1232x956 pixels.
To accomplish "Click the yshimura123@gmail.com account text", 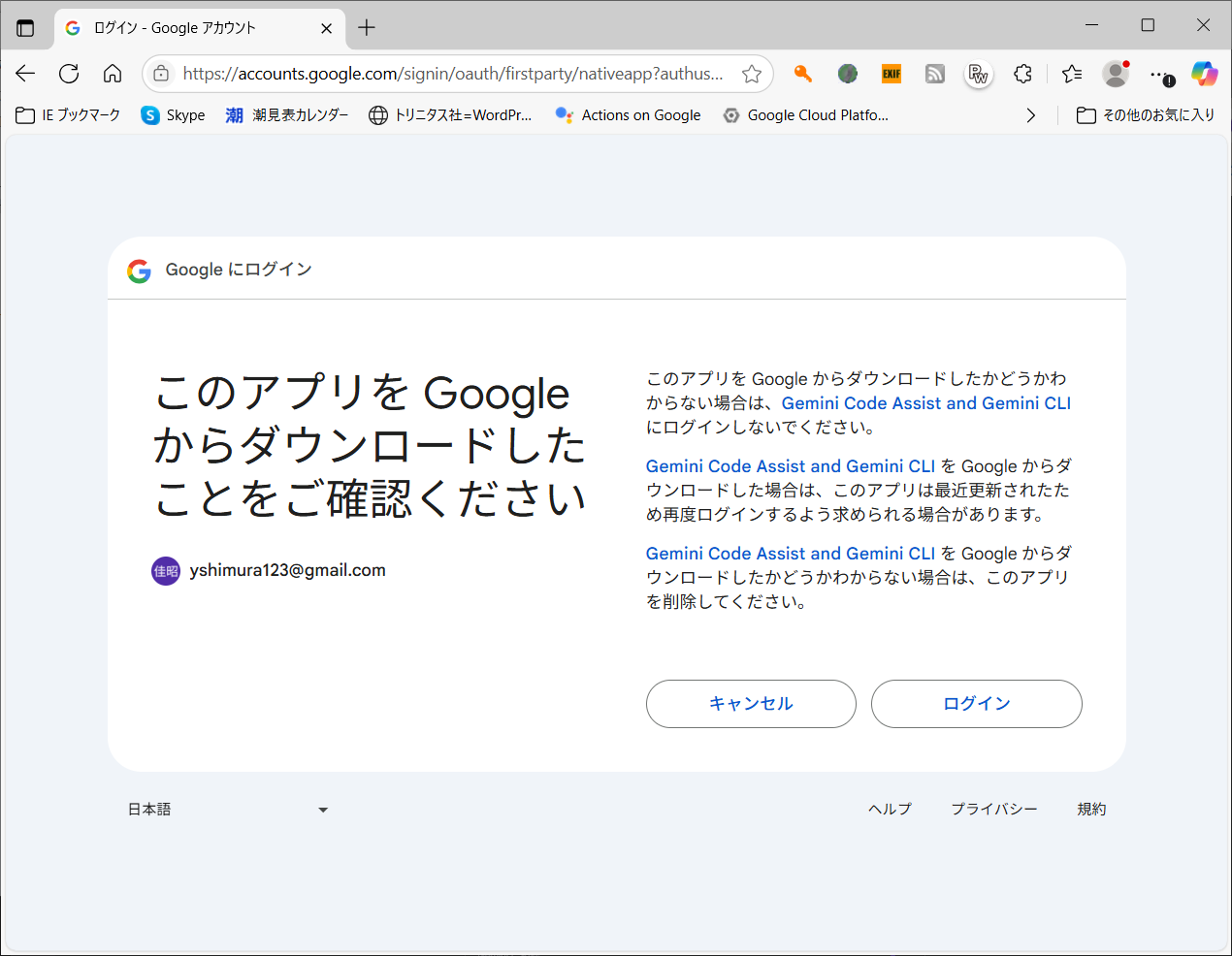I will pyautogui.click(x=288, y=570).
